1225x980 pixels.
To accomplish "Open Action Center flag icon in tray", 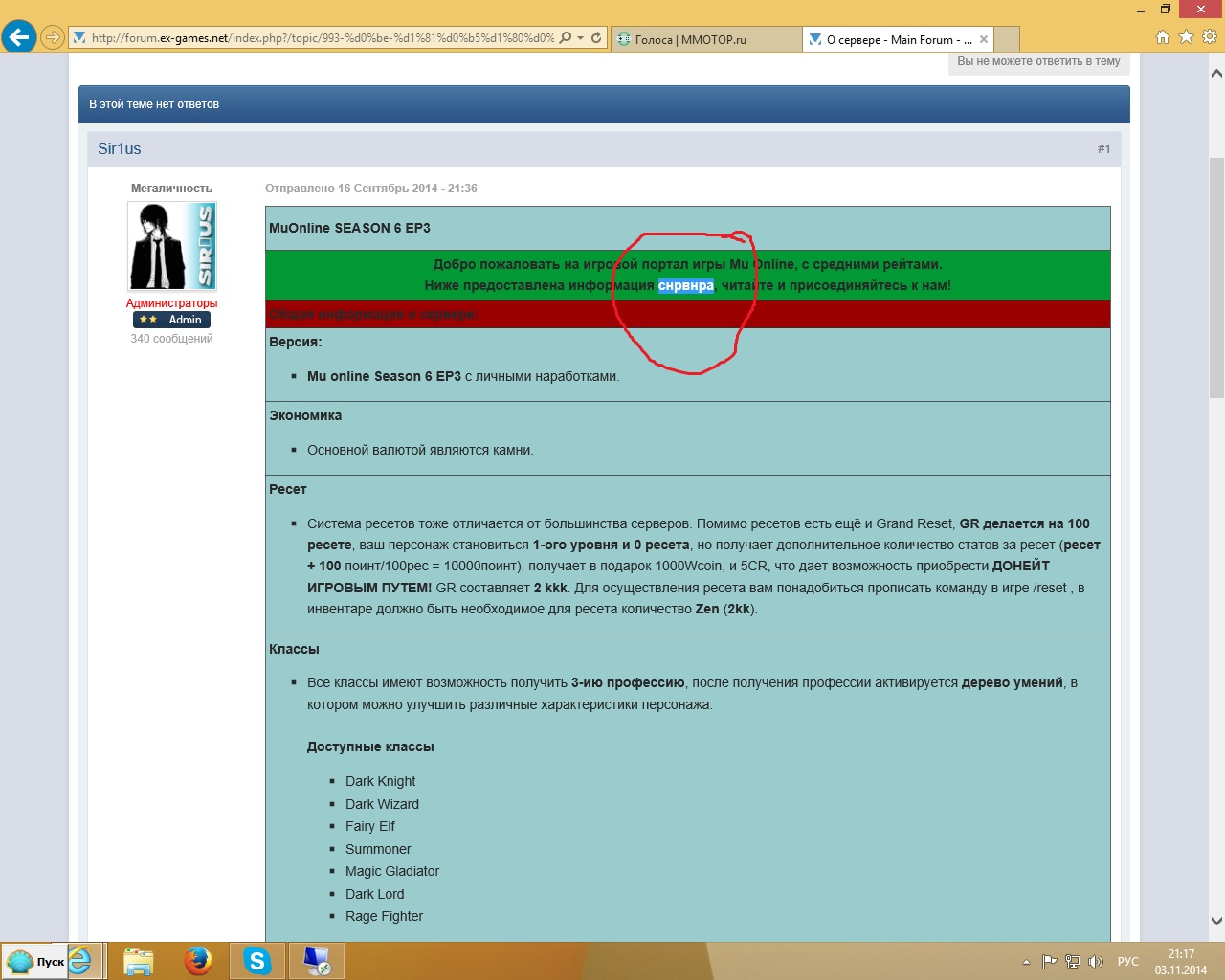I will coord(1050,962).
